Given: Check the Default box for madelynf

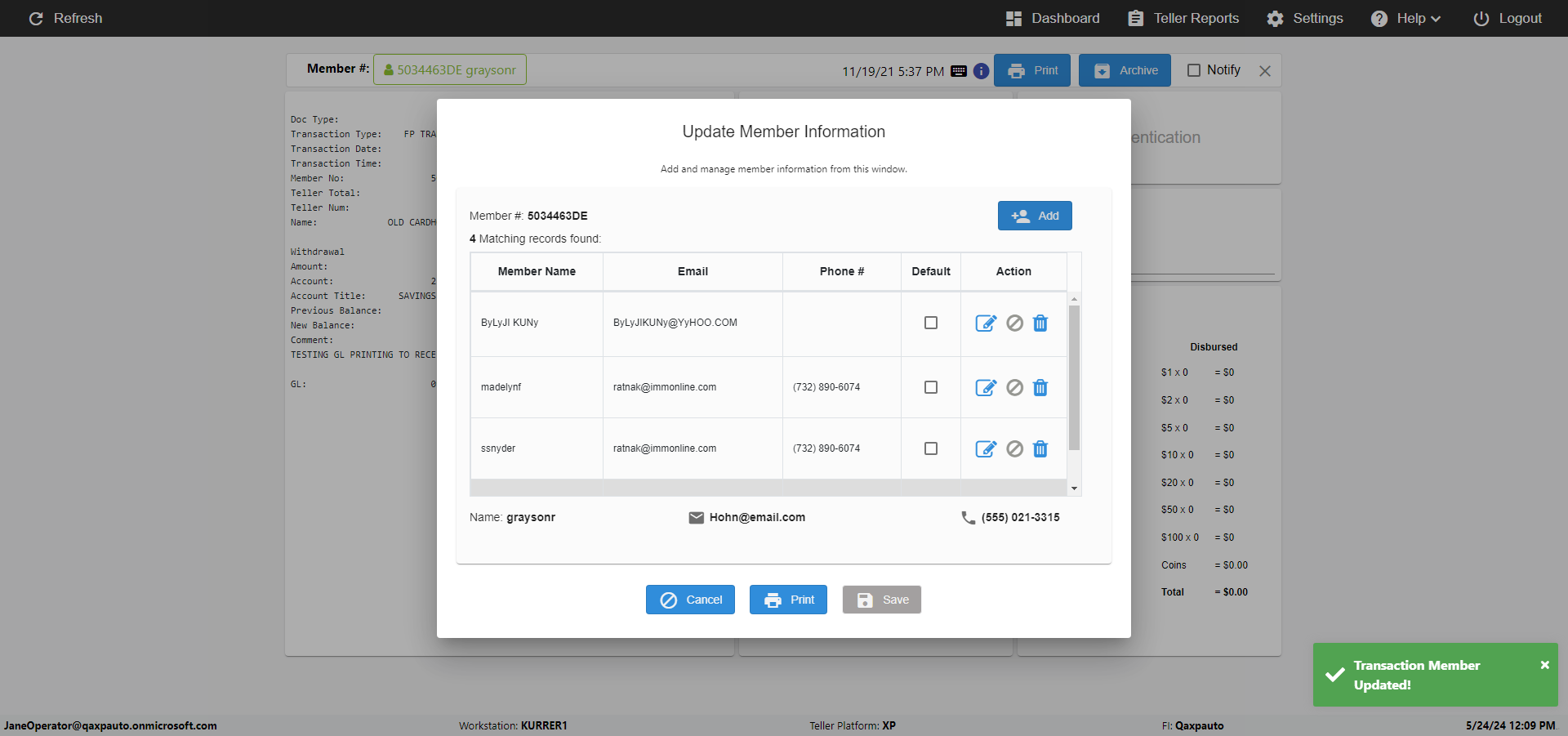Looking at the screenshot, I should tap(931, 387).
